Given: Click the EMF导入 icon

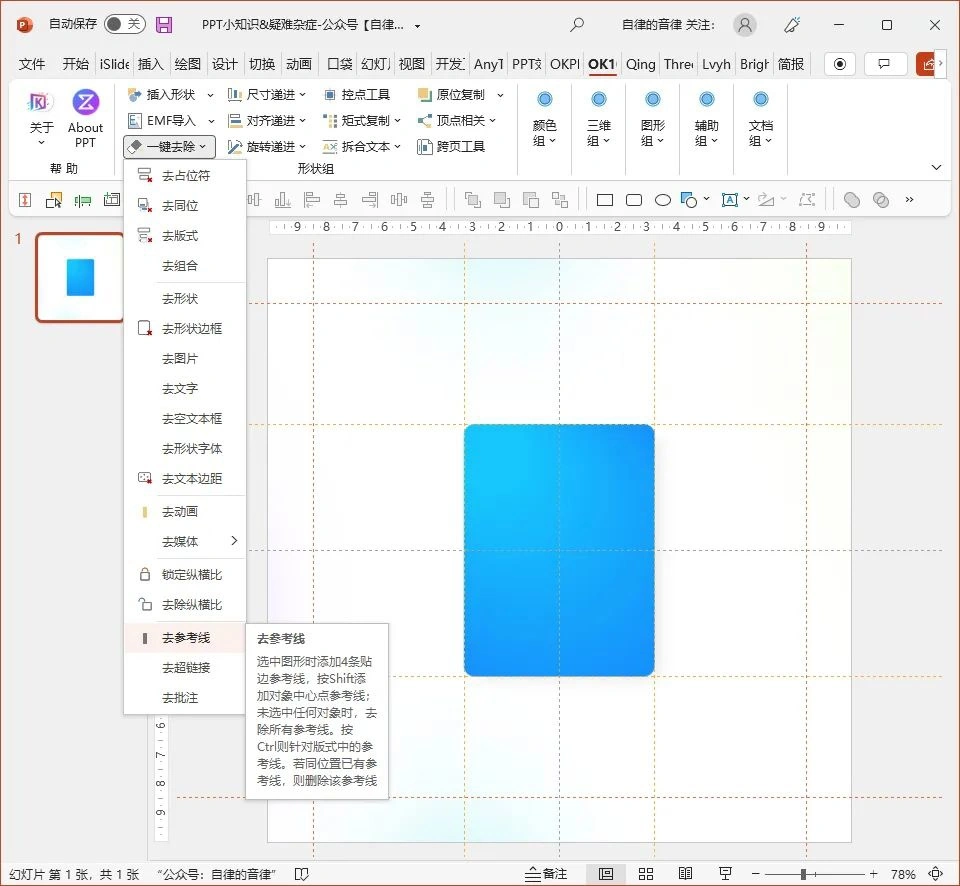Looking at the screenshot, I should click(168, 120).
